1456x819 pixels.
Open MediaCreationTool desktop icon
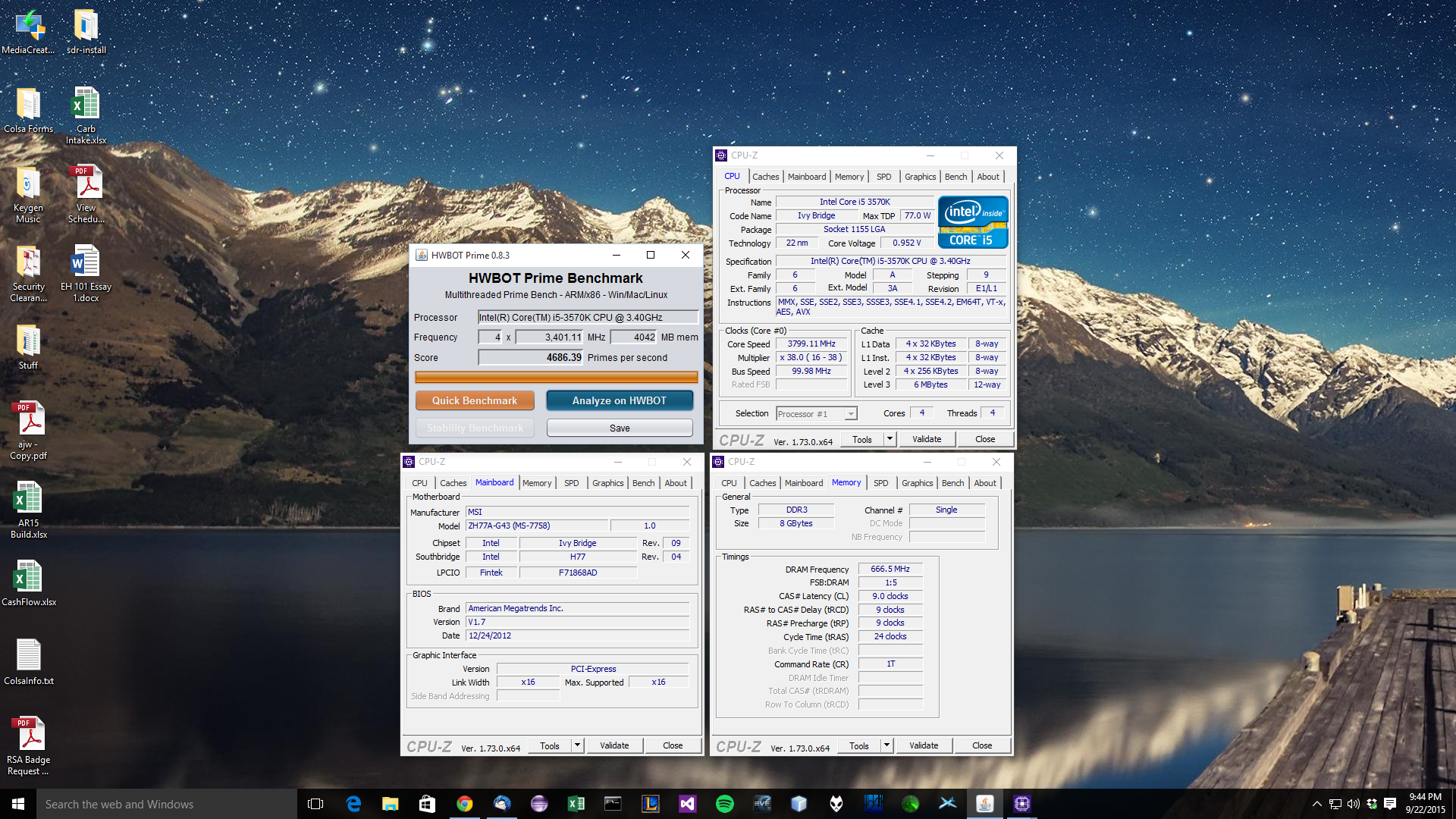pos(28,32)
